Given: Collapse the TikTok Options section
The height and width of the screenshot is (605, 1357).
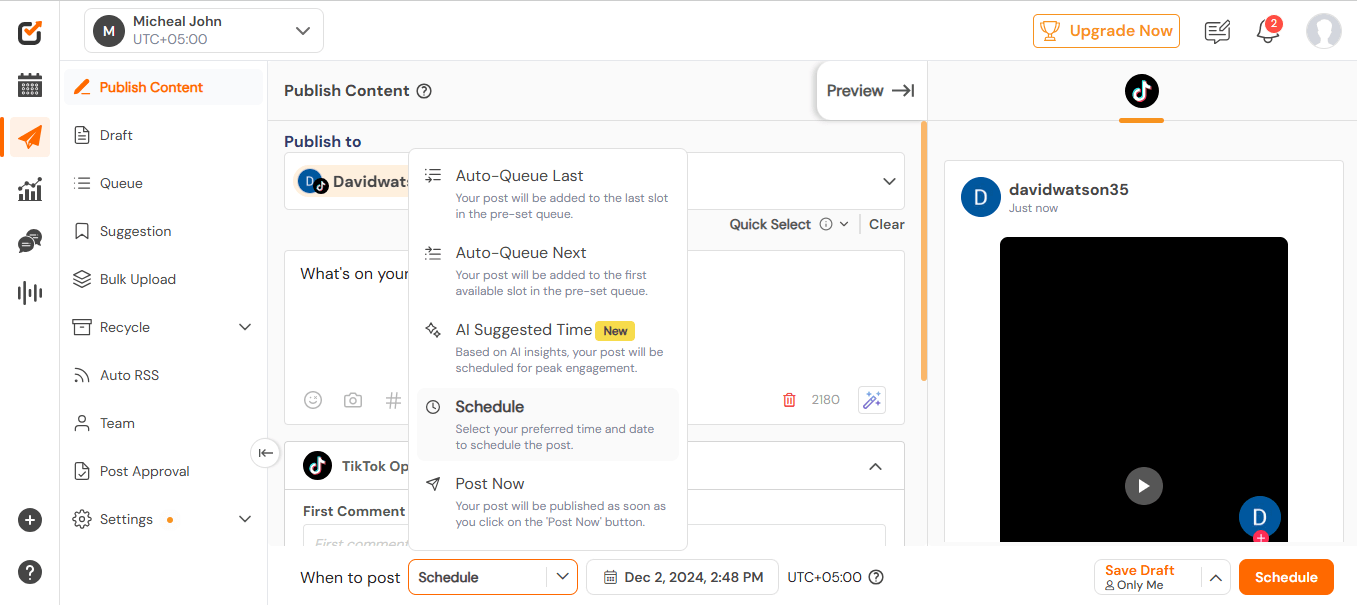Looking at the screenshot, I should pos(875,466).
